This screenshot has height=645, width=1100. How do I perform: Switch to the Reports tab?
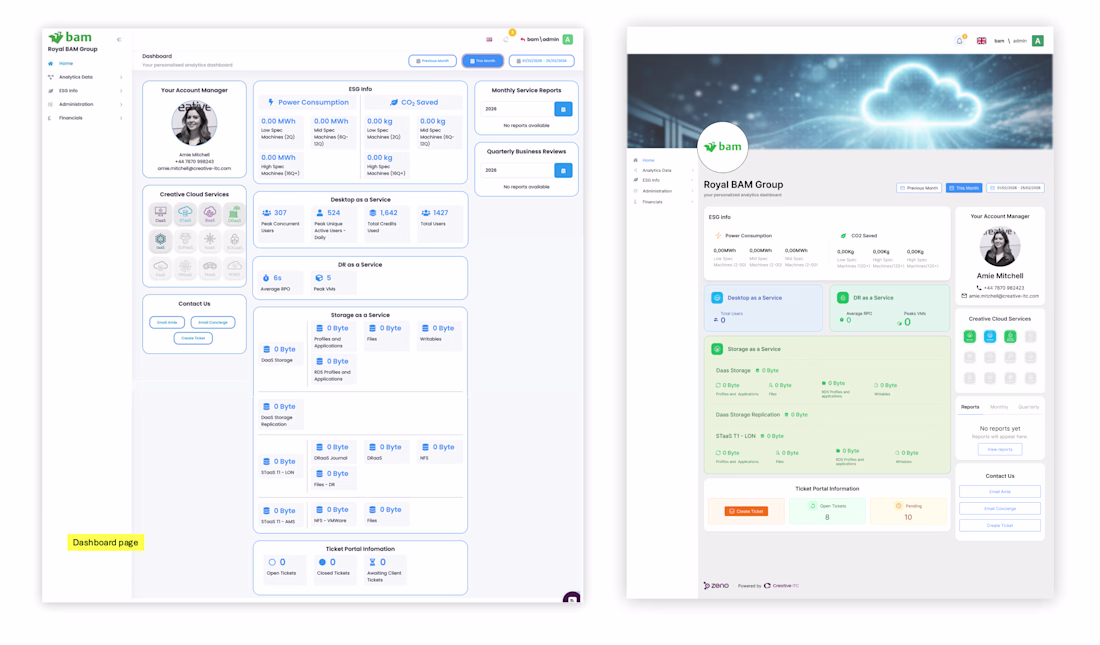(970, 407)
